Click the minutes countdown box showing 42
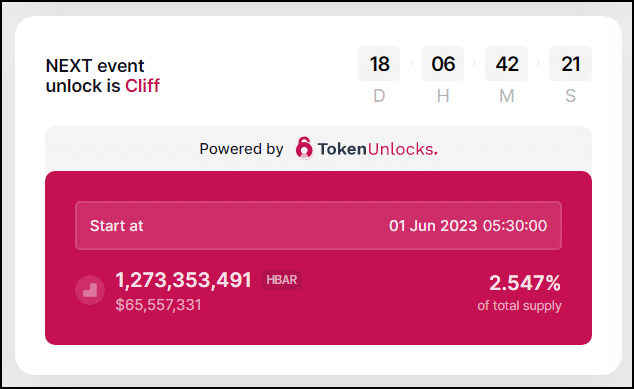Image resolution: width=634 pixels, height=389 pixels. [x=506, y=63]
